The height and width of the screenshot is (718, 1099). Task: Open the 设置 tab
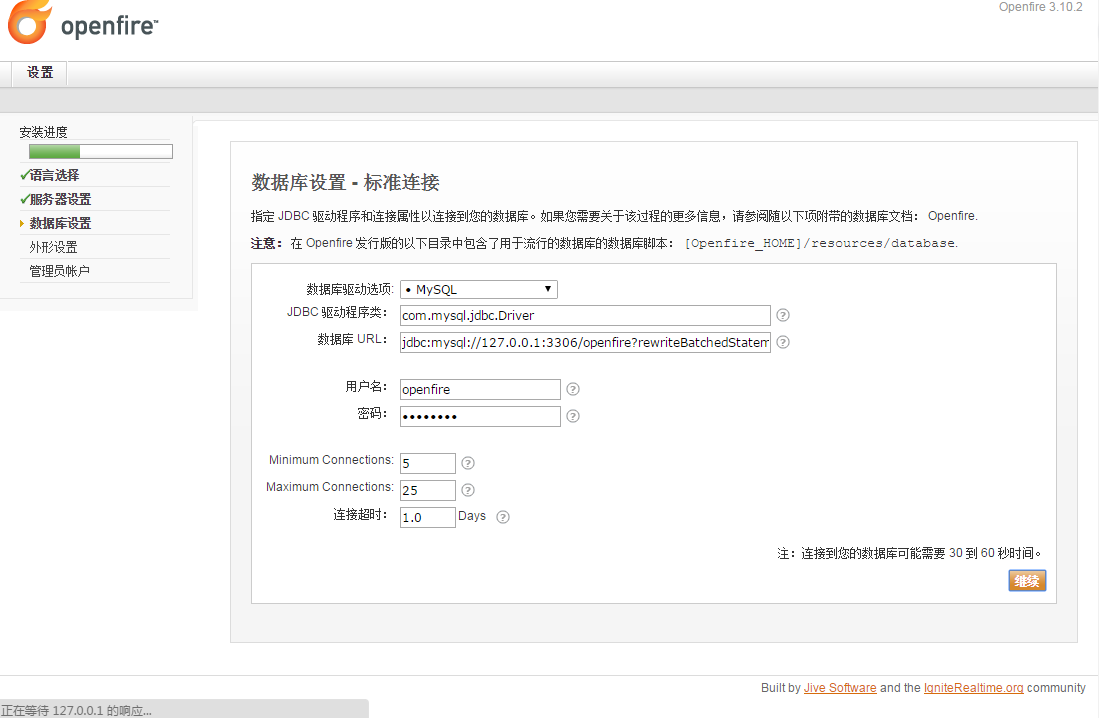(40, 73)
